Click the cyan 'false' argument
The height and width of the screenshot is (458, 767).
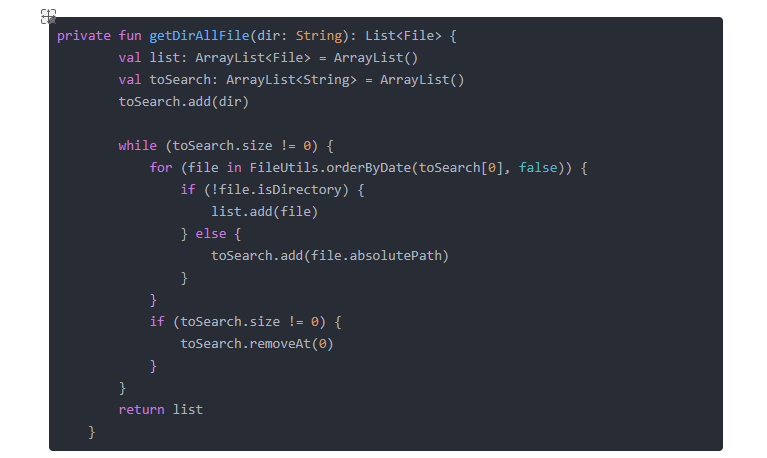click(538, 168)
